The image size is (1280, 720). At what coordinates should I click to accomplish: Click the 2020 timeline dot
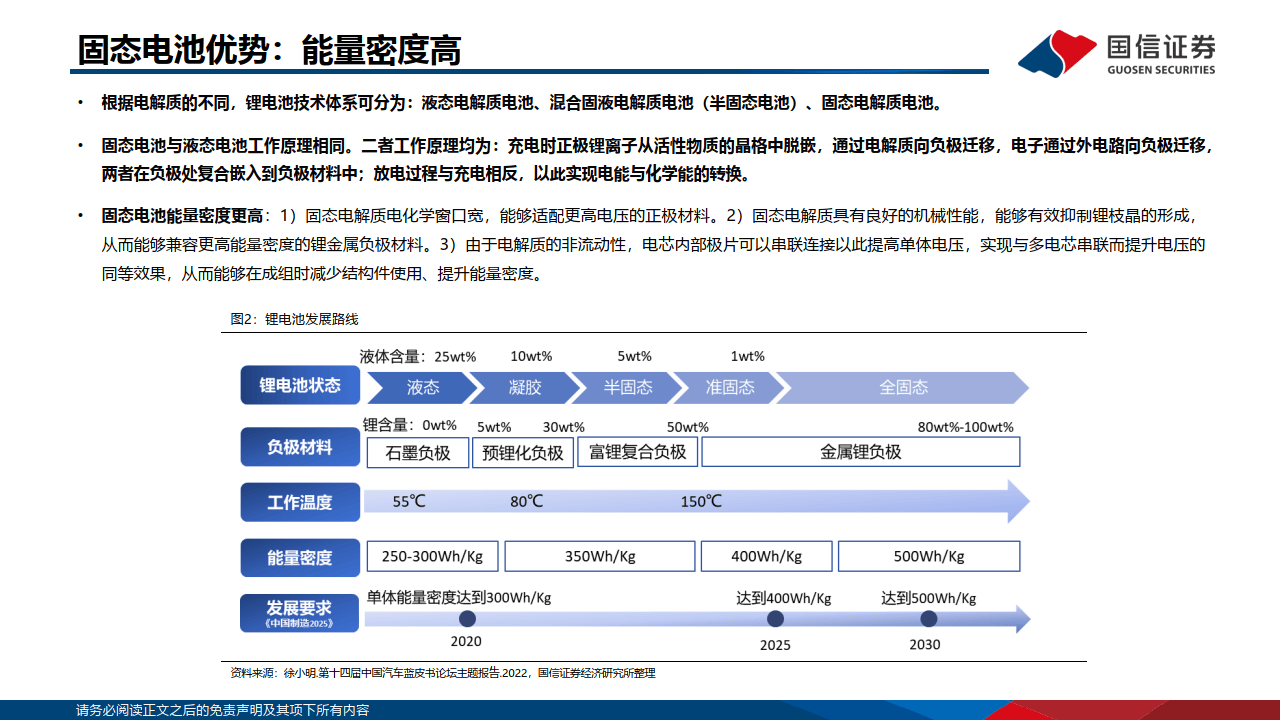coord(465,619)
